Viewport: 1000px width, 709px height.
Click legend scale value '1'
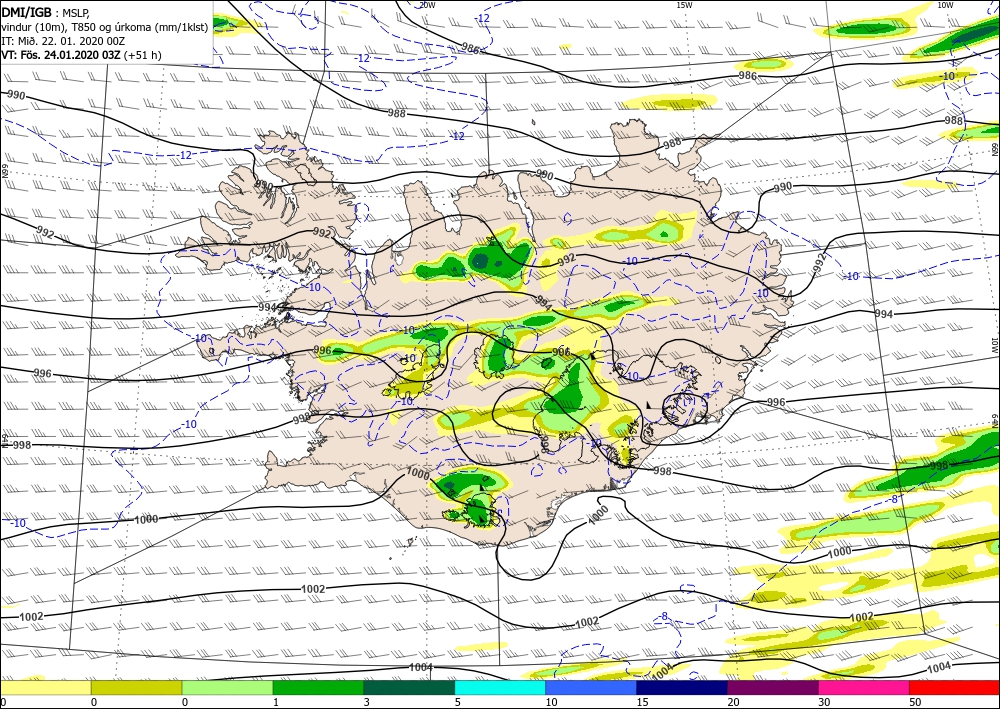[276, 702]
